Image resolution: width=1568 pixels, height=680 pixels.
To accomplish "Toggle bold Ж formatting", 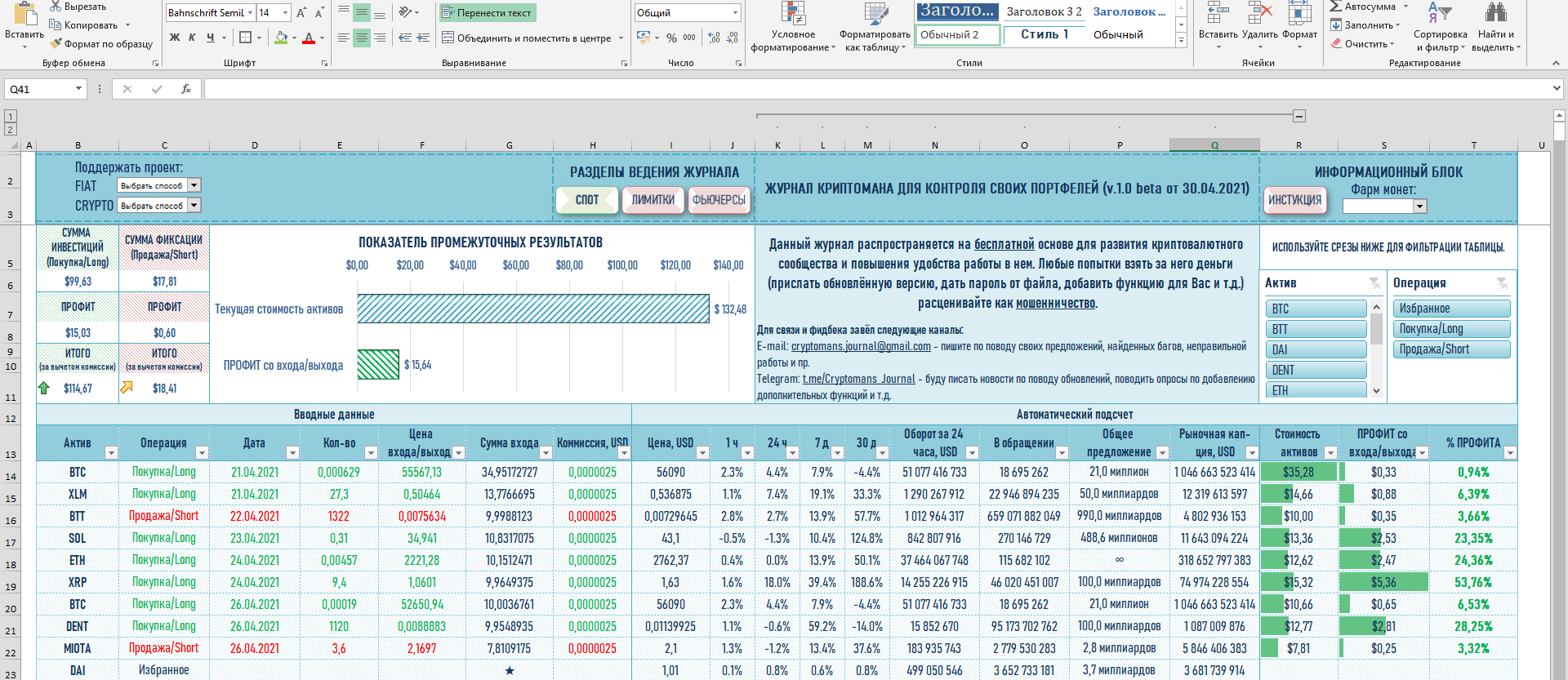I will tap(175, 38).
